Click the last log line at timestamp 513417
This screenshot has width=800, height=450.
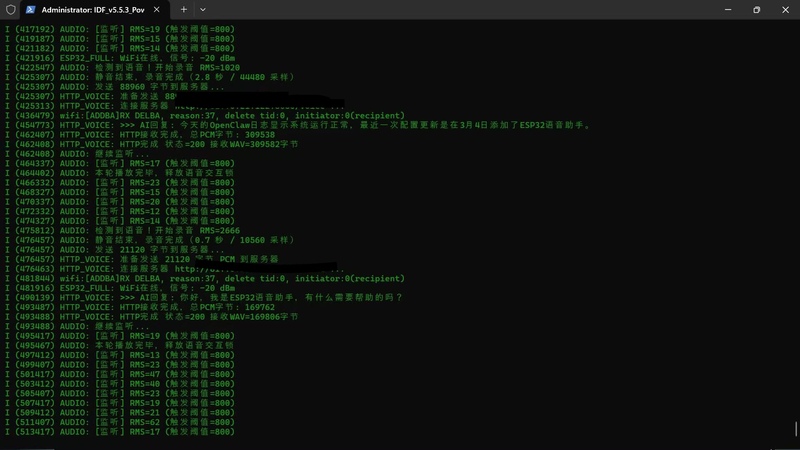(x=120, y=432)
